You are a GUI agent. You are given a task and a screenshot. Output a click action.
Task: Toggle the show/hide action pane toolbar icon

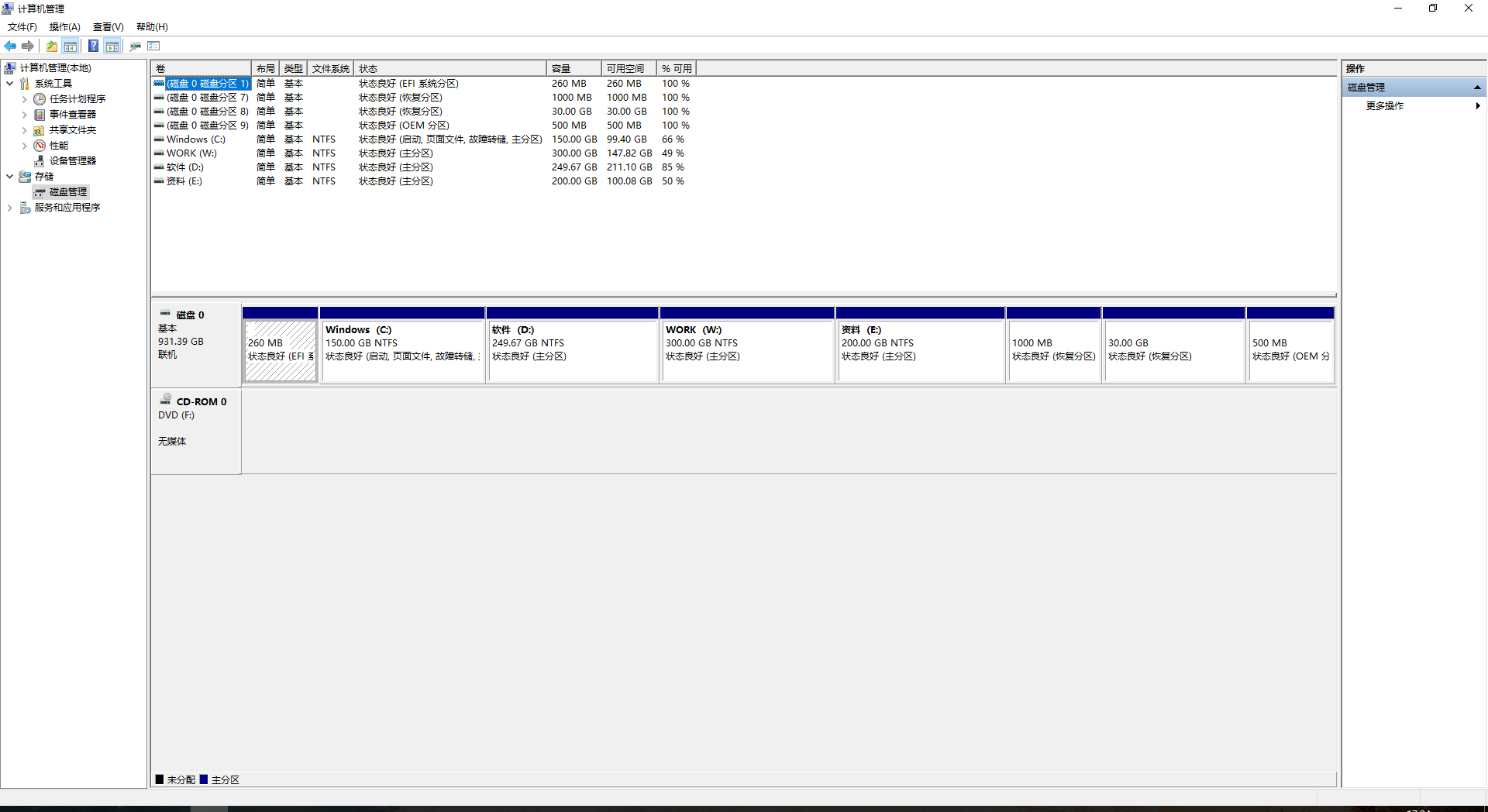point(112,46)
